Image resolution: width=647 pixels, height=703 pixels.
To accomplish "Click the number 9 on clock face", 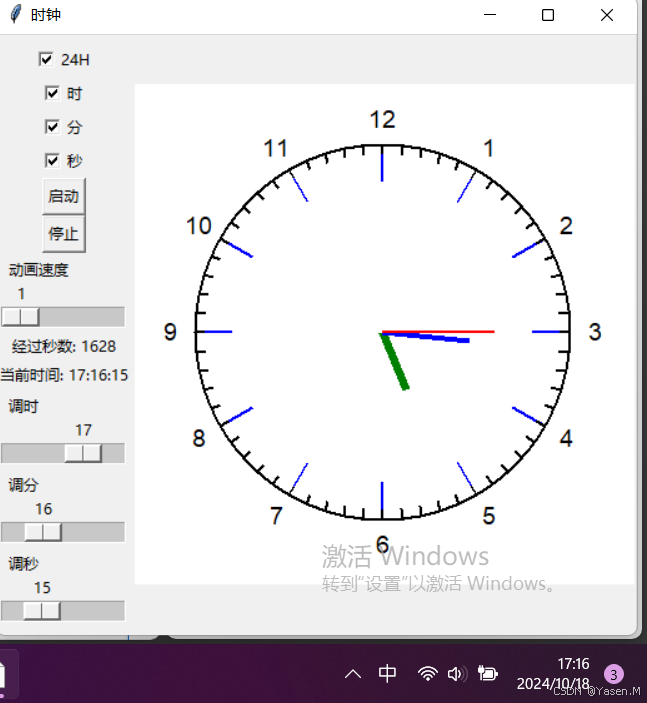I will tap(170, 332).
